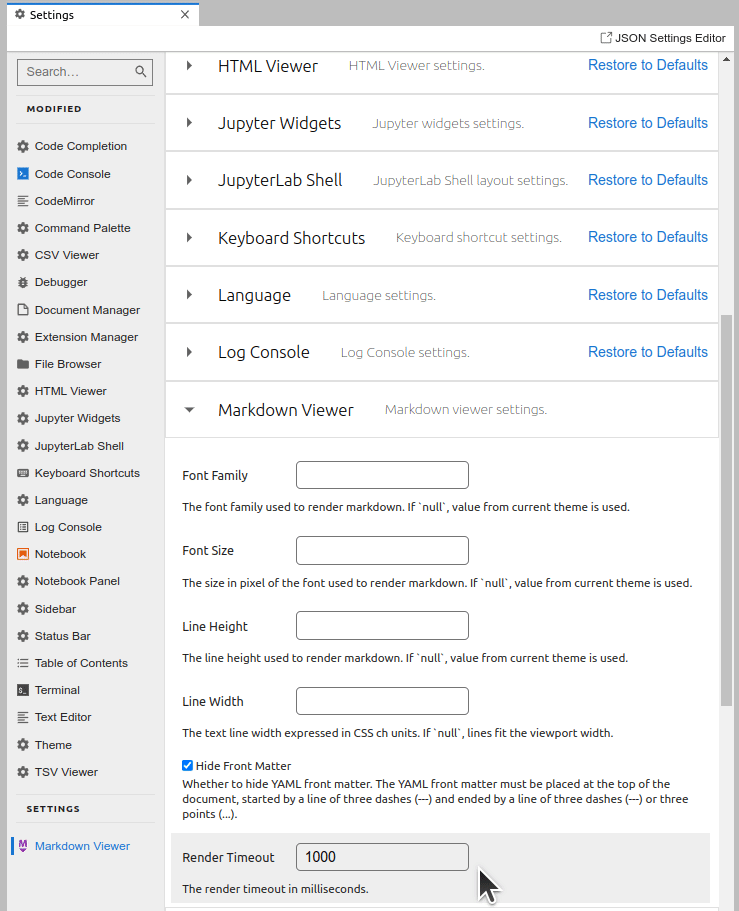Image resolution: width=739 pixels, height=911 pixels.
Task: Select the Terminal icon in the sidebar
Action: tap(22, 690)
